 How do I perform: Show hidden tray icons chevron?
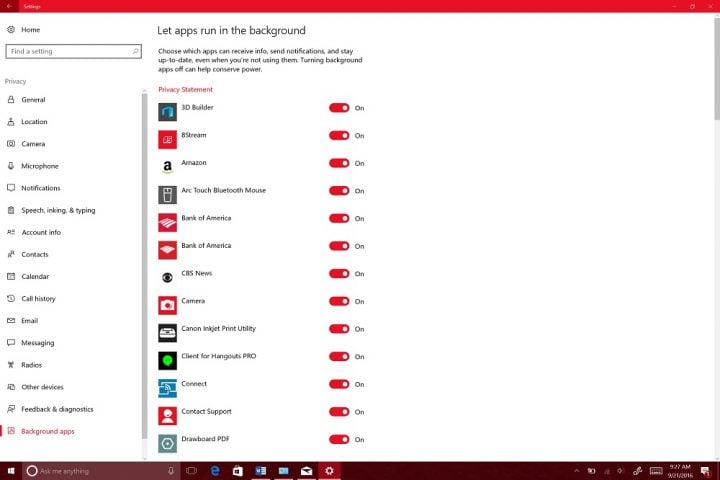pyautogui.click(x=577, y=471)
